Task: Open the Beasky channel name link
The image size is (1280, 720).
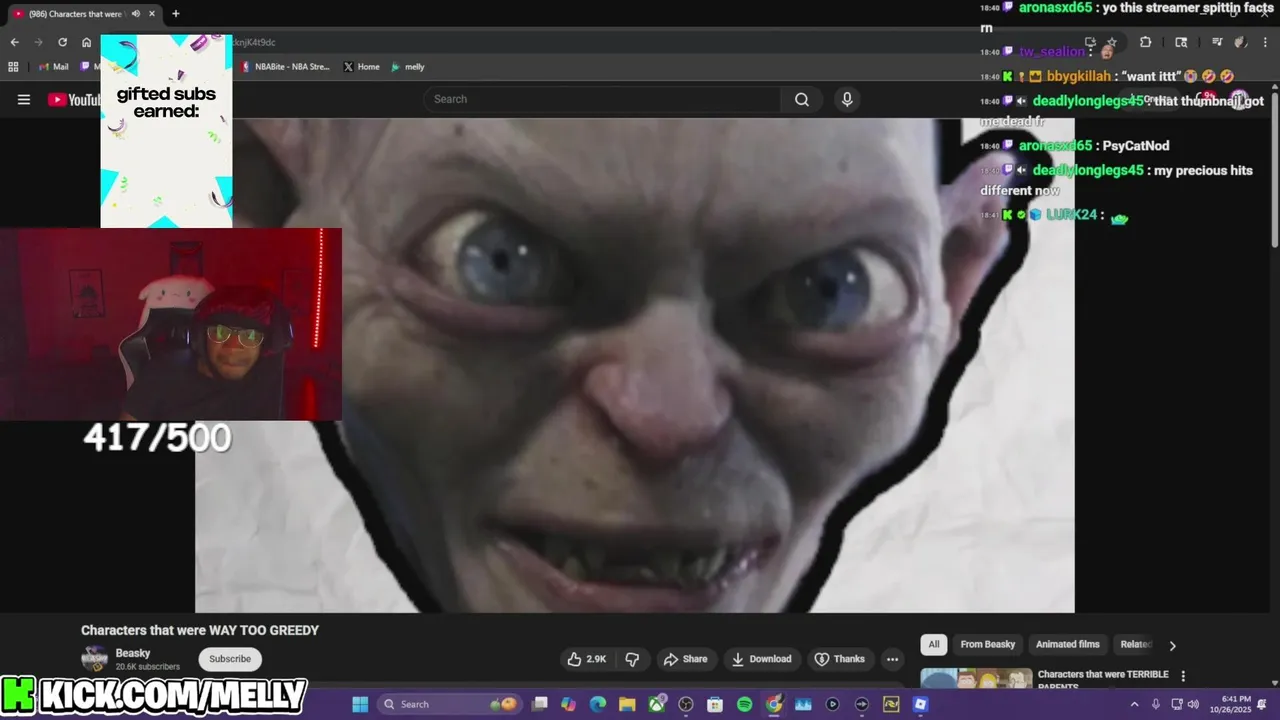Action: click(x=133, y=653)
